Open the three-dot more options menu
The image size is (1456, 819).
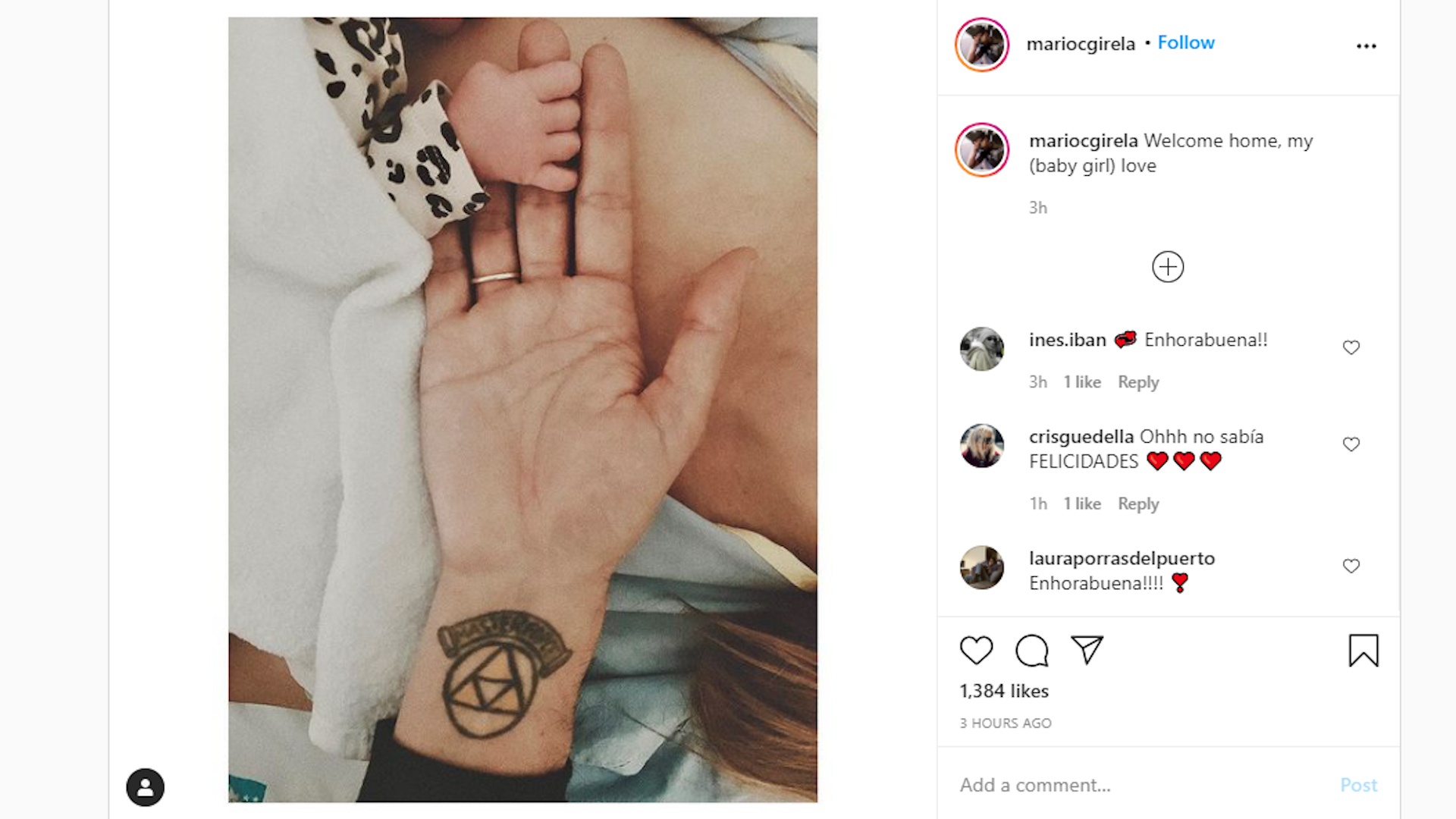pos(1367,46)
